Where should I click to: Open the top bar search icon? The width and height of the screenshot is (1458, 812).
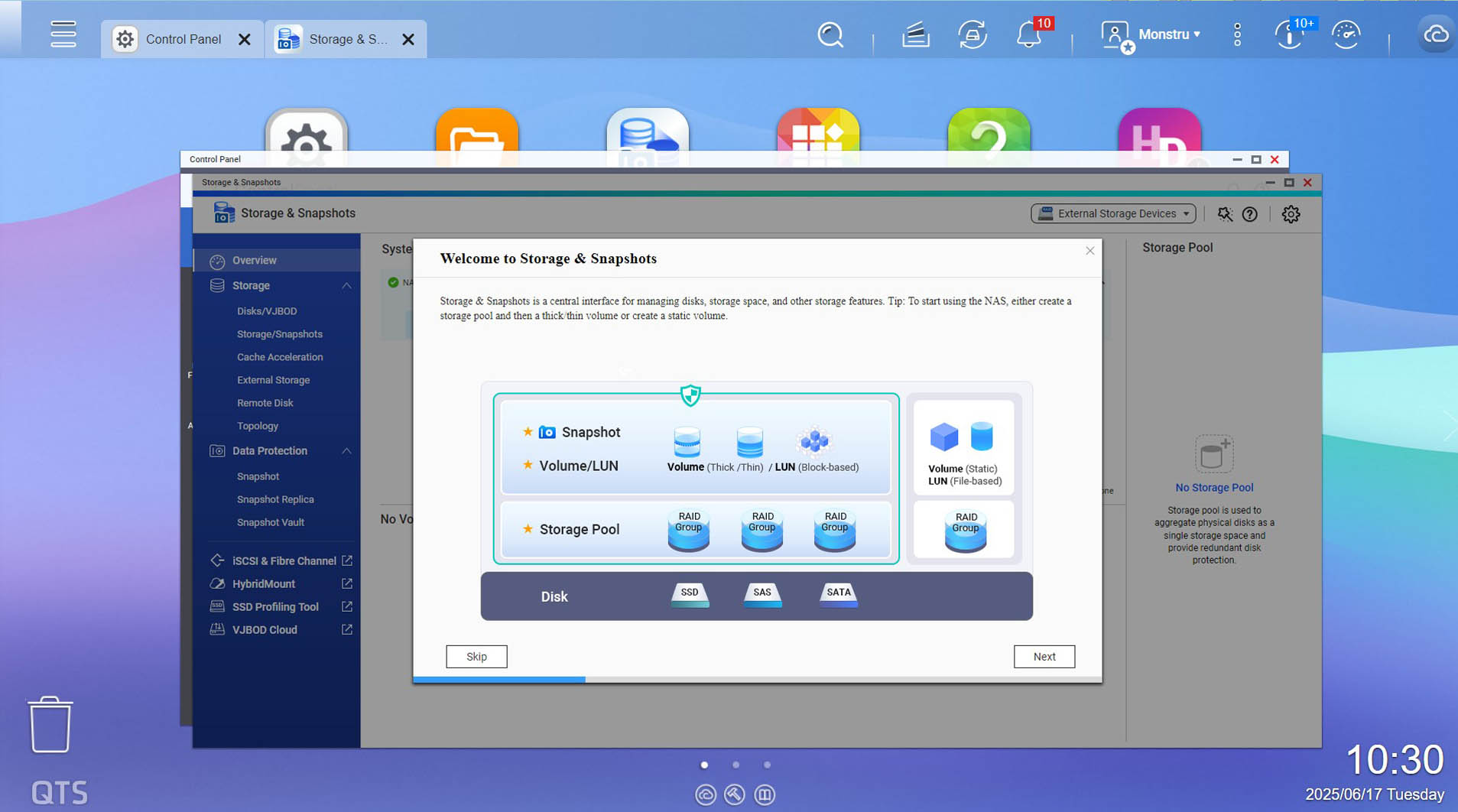(830, 34)
